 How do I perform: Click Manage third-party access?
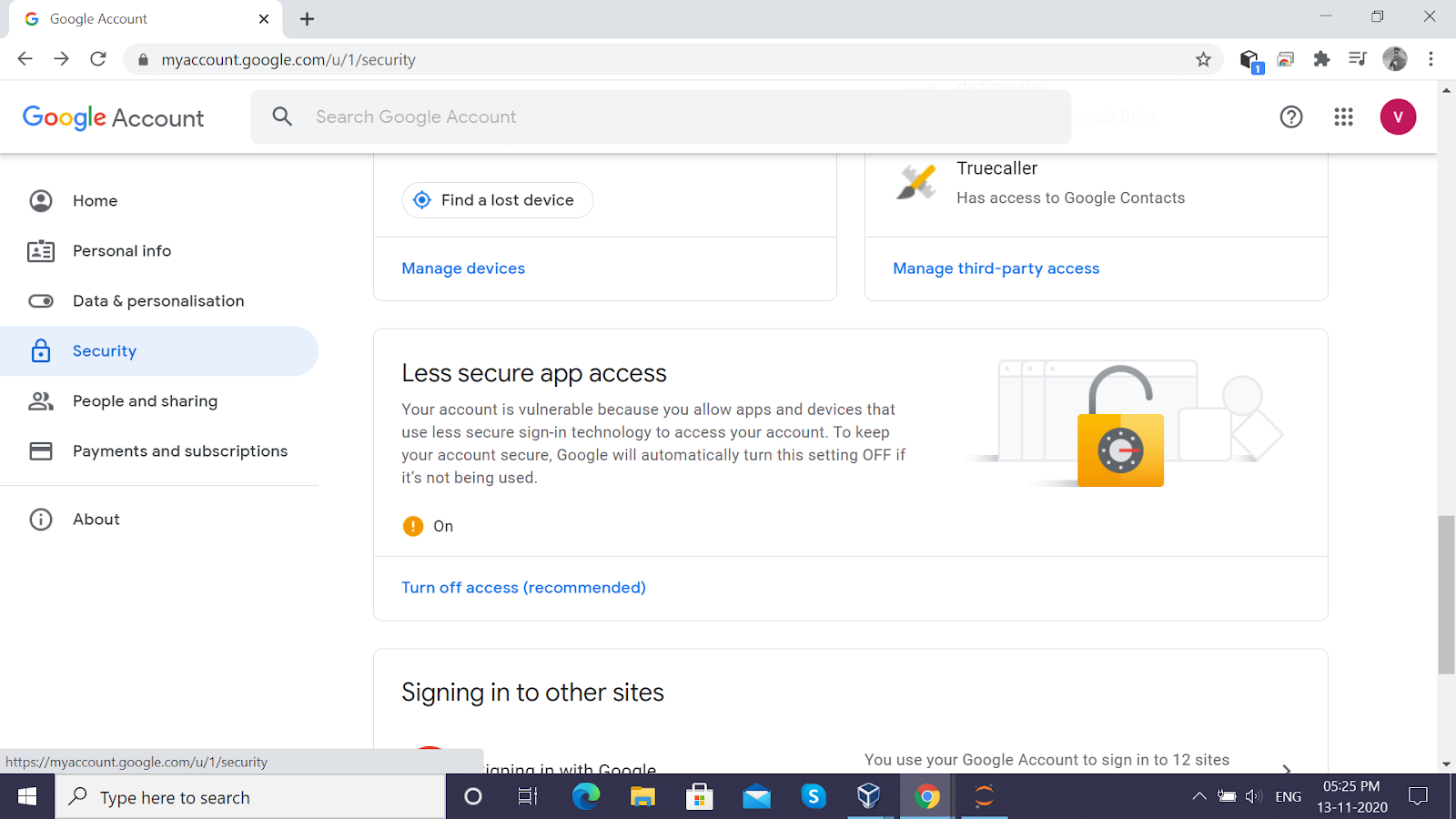point(996,268)
